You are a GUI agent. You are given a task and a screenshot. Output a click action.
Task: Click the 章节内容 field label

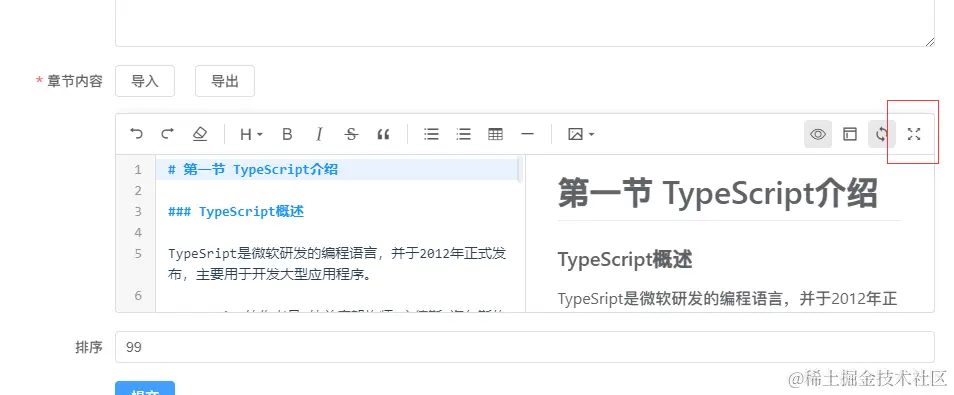[x=75, y=82]
